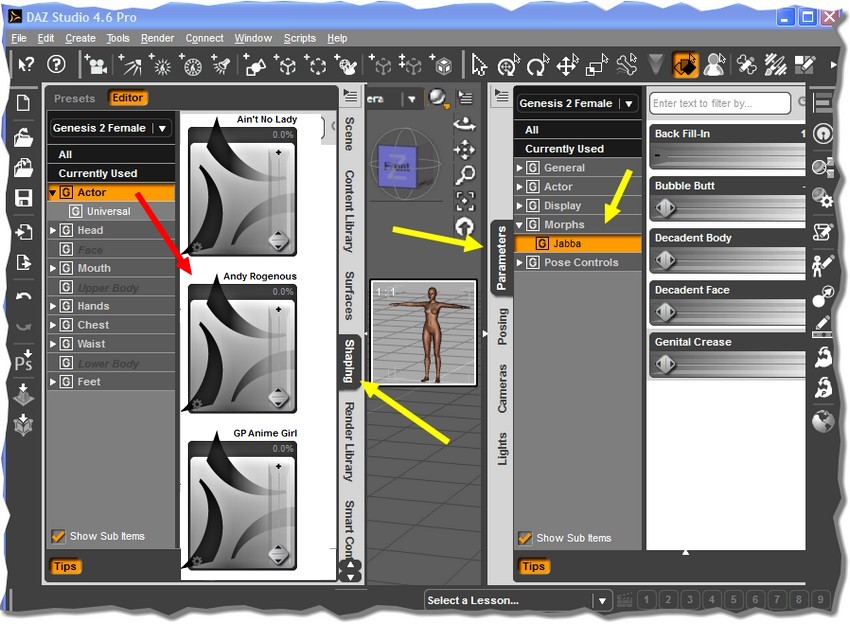The height and width of the screenshot is (624, 850).
Task: Click the What's This help cursor icon
Action: (x=25, y=65)
